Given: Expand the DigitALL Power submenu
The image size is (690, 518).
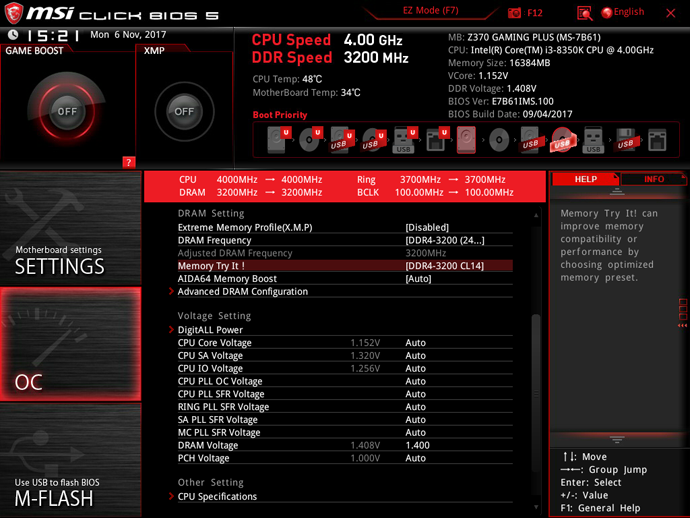Looking at the screenshot, I should tap(210, 330).
